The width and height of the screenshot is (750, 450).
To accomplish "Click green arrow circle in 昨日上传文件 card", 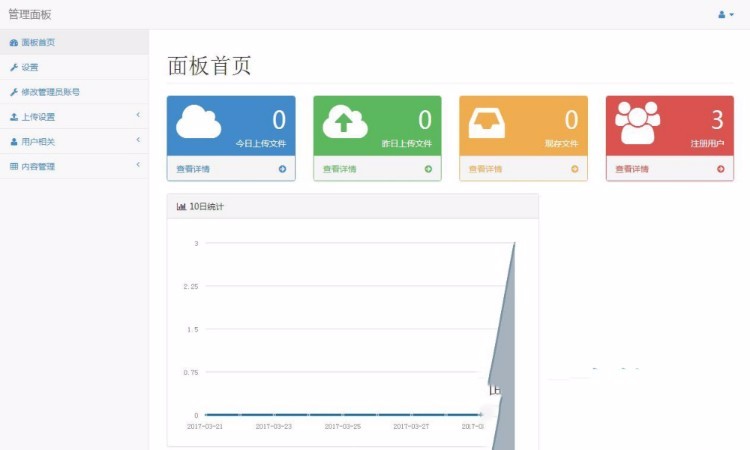I will tap(428, 169).
